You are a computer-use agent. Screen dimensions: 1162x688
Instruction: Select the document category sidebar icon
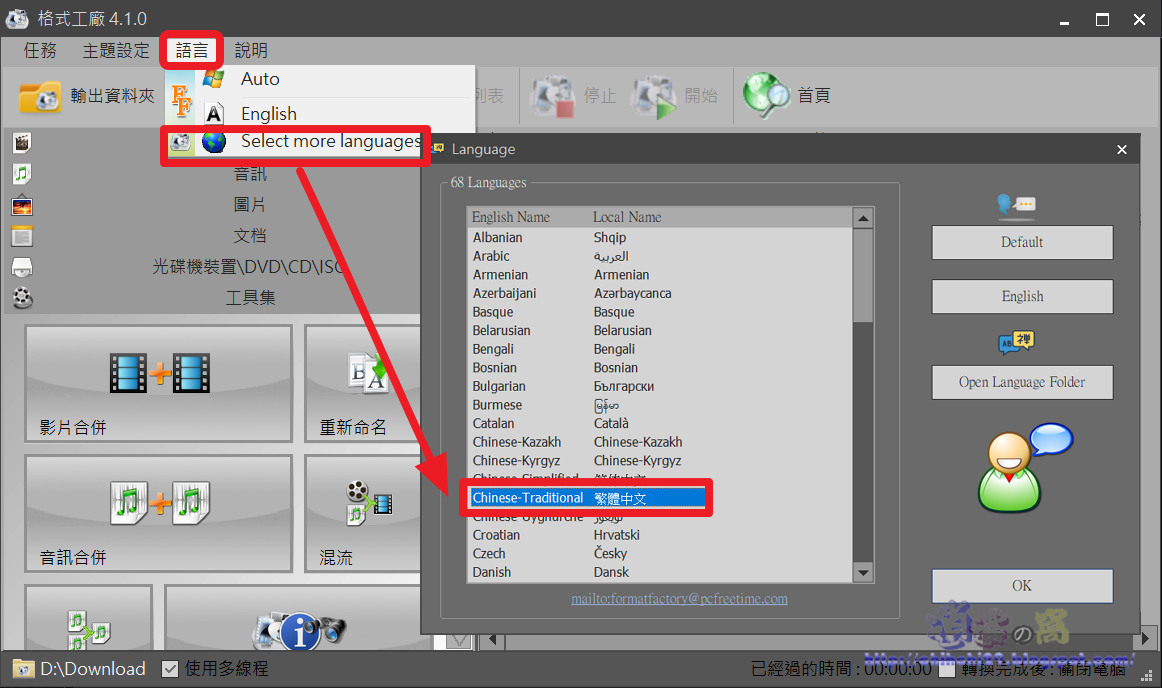click(22, 236)
